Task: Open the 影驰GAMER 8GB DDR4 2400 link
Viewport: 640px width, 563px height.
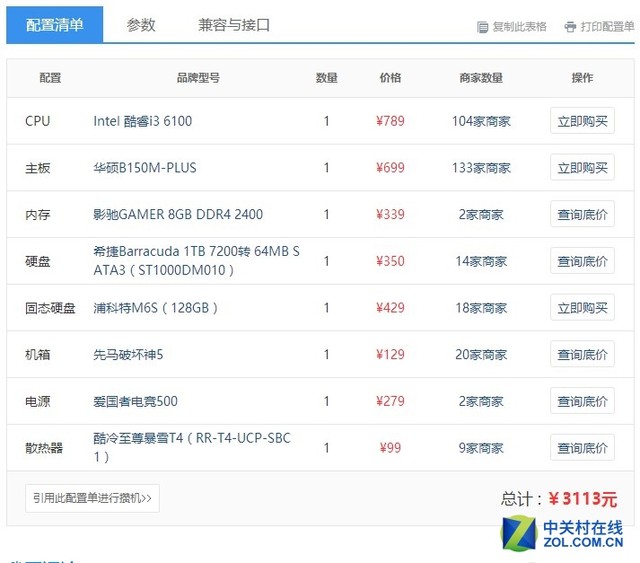Action: click(x=178, y=214)
